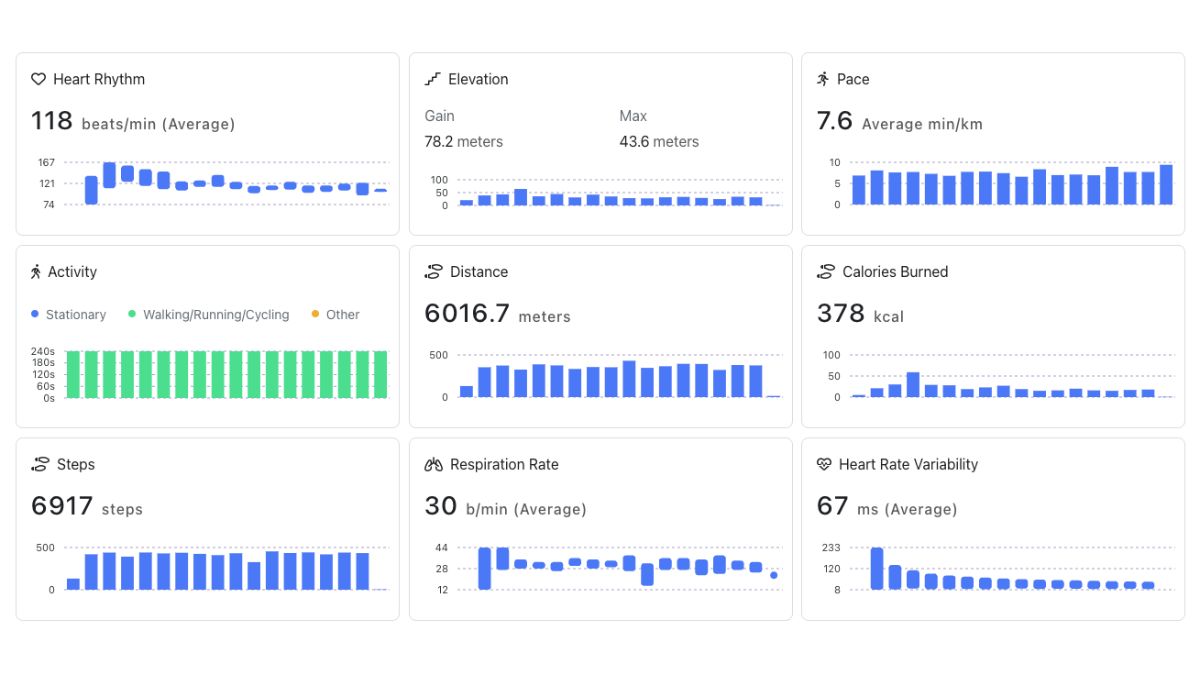Screen dimensions: 1200x675
Task: Click the walking person icon on Activity card
Action: click(x=38, y=271)
